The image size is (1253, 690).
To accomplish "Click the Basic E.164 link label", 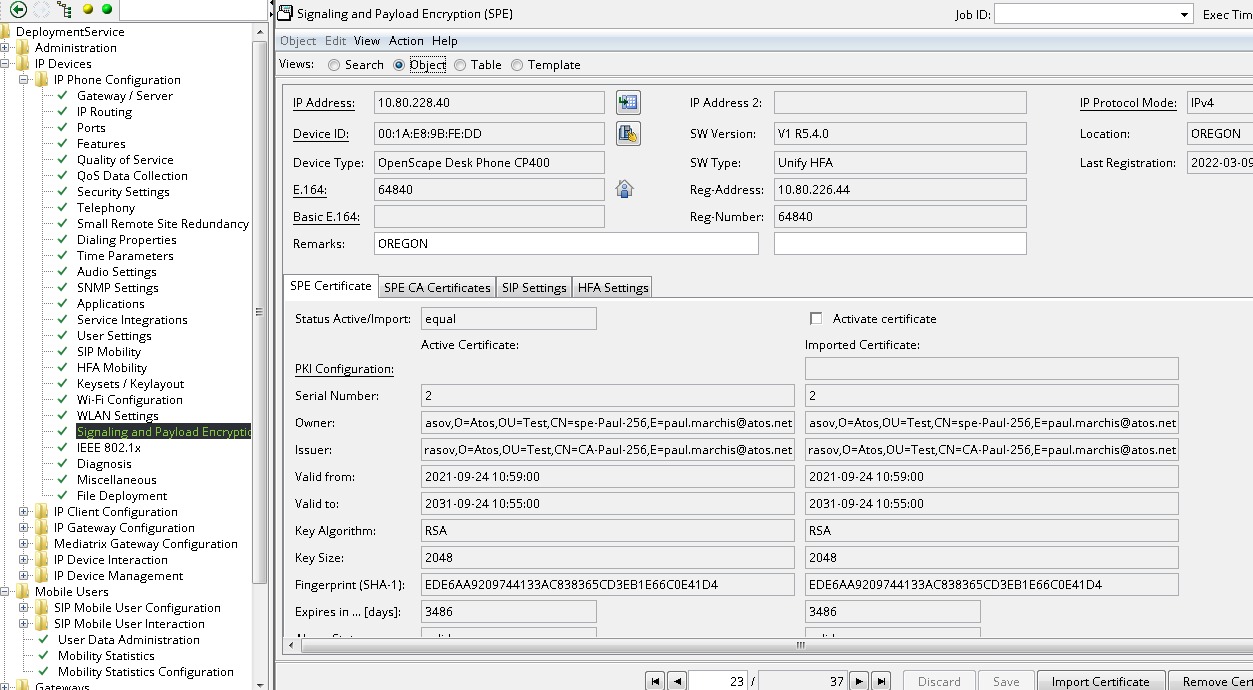I will coord(326,217).
